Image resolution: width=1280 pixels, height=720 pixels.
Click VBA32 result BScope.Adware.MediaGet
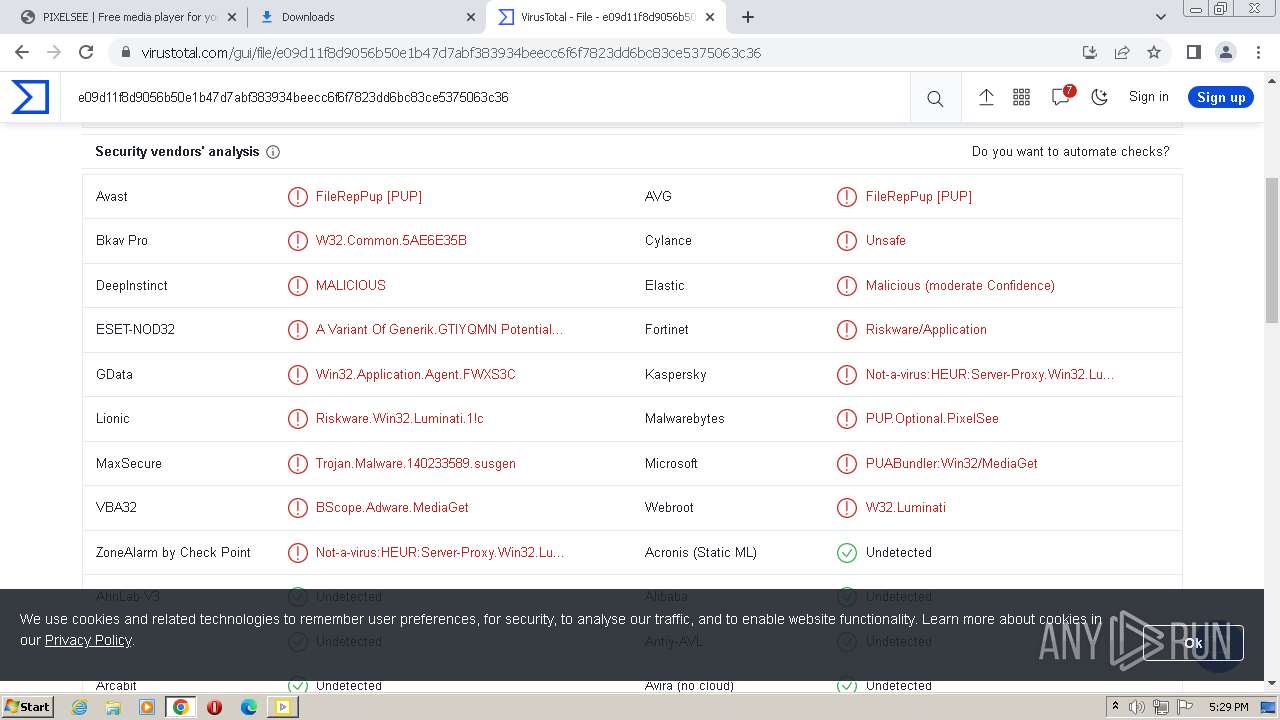pyautogui.click(x=392, y=508)
